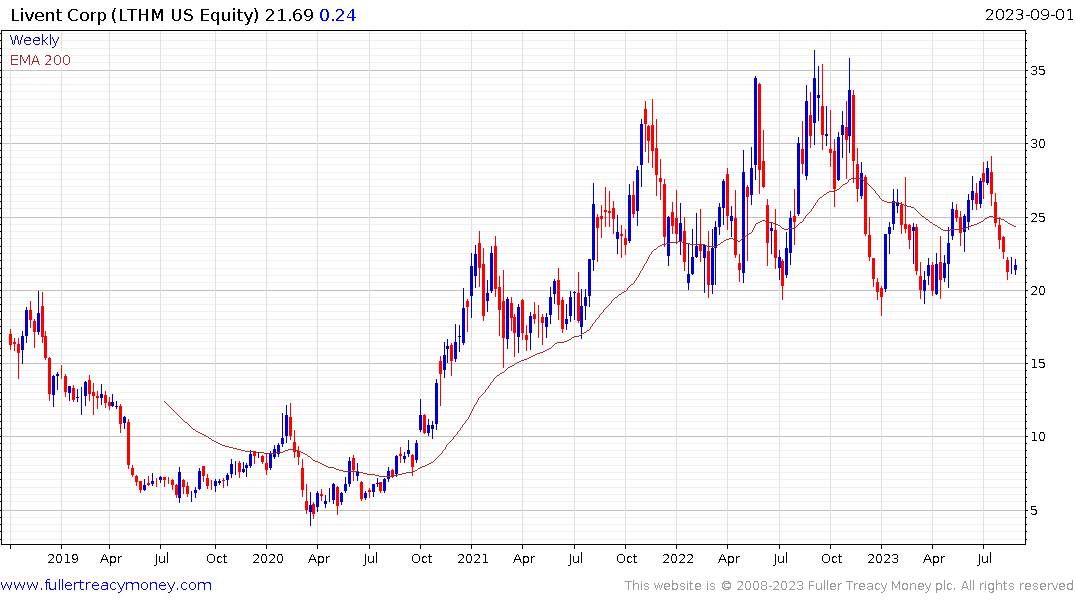Viewport: 1075px width, 600px height.
Task: Click the last price value 21.69
Action: 289,15
